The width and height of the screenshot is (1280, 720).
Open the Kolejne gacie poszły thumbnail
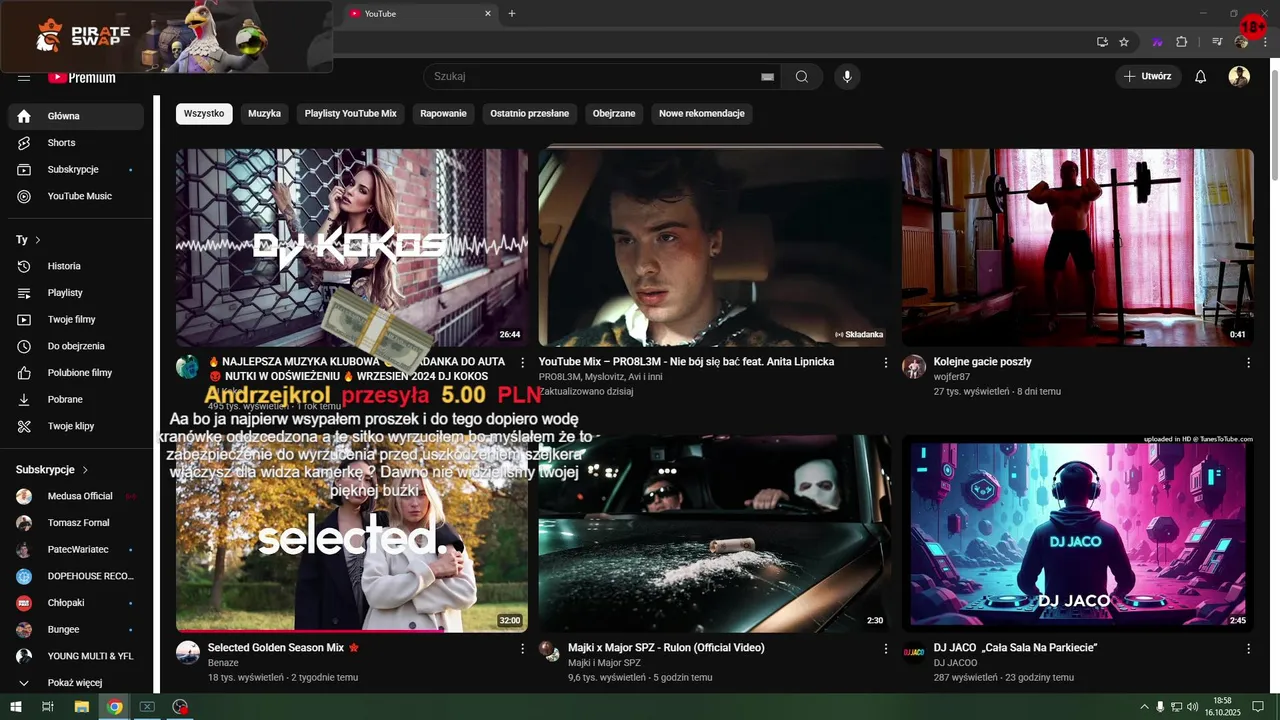[1078, 247]
